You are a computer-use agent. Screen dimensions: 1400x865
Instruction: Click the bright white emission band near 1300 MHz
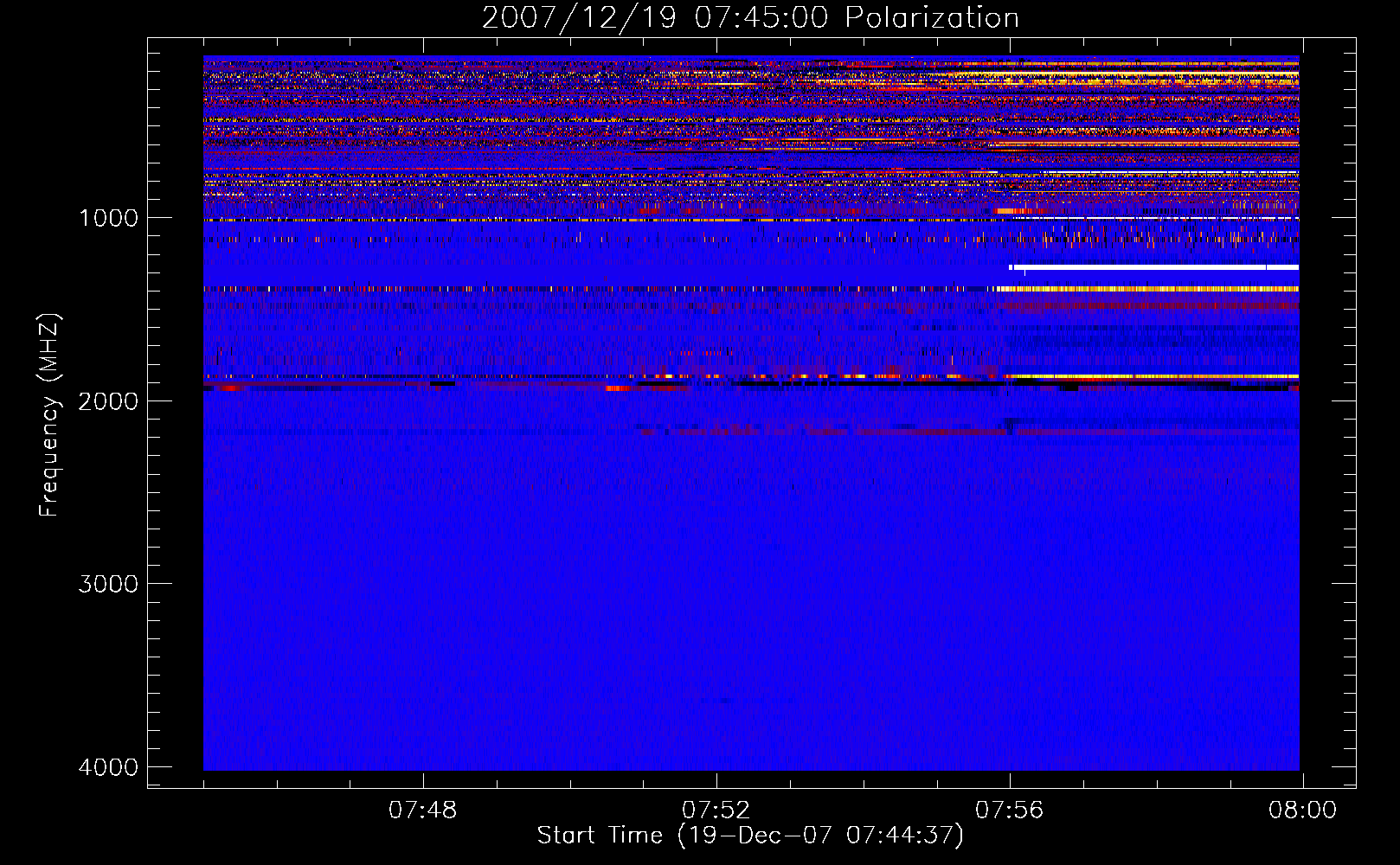click(1153, 267)
